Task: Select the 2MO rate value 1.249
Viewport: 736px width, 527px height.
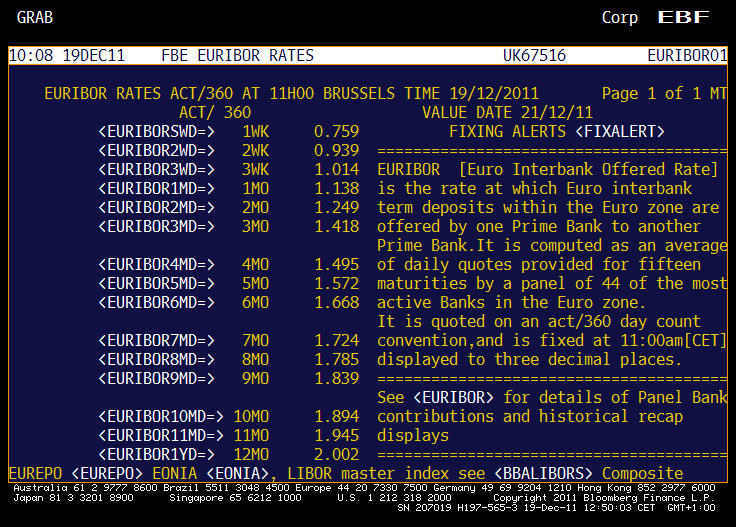Action: coord(337,207)
